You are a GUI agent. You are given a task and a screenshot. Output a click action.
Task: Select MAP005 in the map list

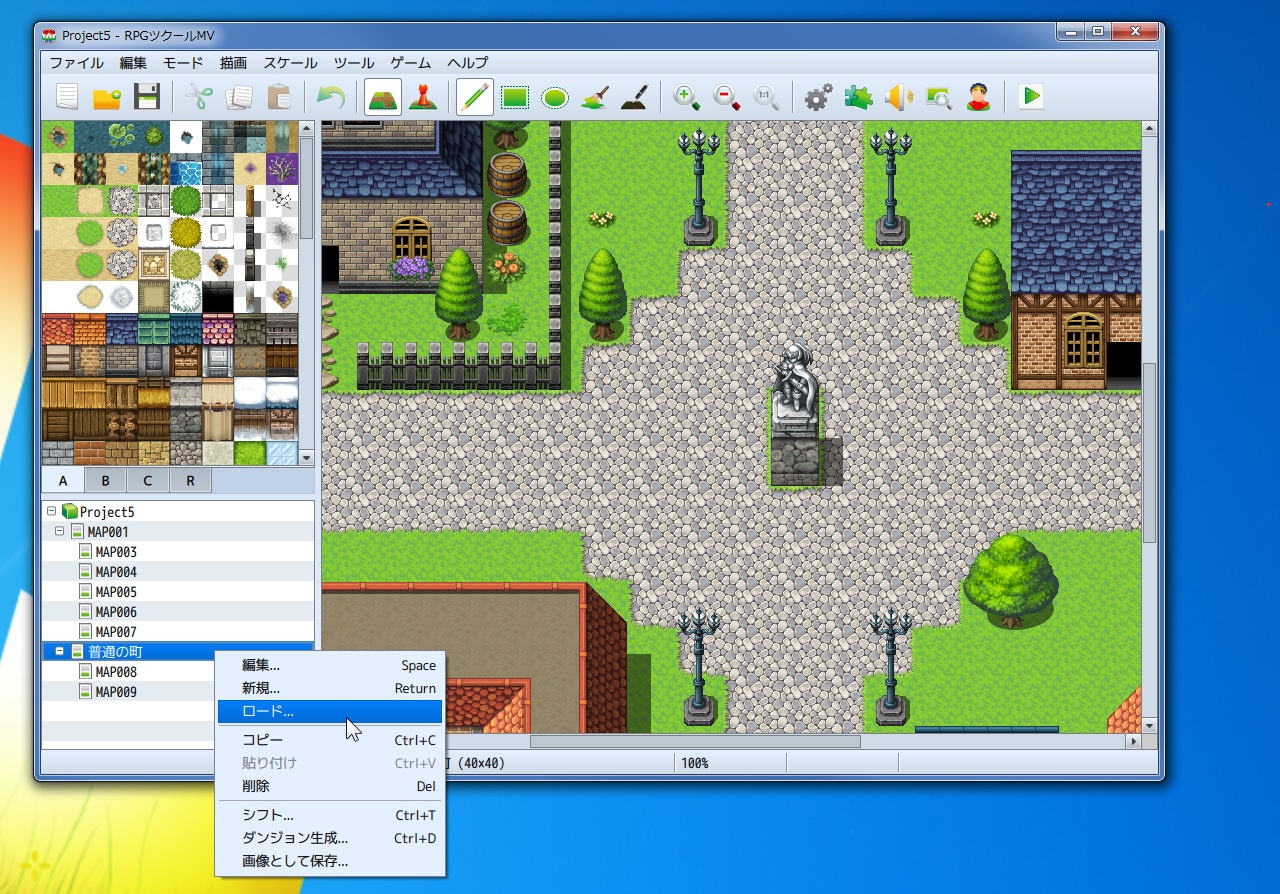click(116, 592)
